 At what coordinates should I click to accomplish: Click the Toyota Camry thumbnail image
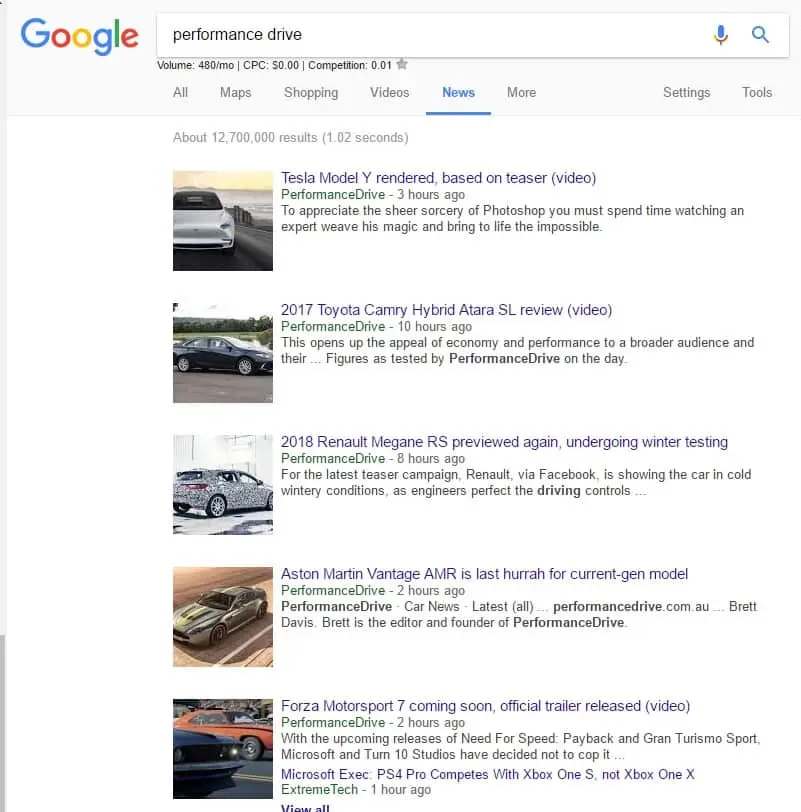tap(223, 353)
